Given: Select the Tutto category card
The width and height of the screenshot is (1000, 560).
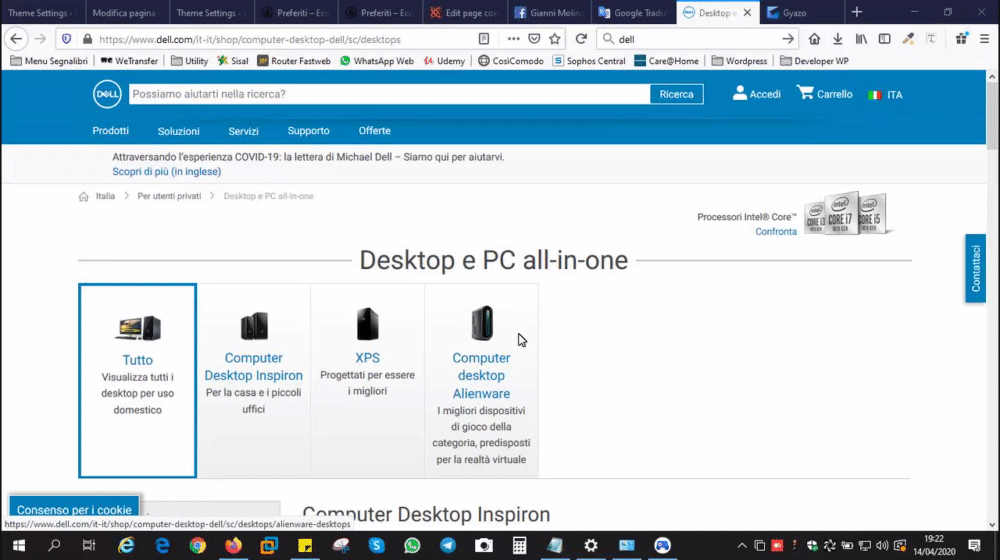Looking at the screenshot, I should pyautogui.click(x=138, y=381).
